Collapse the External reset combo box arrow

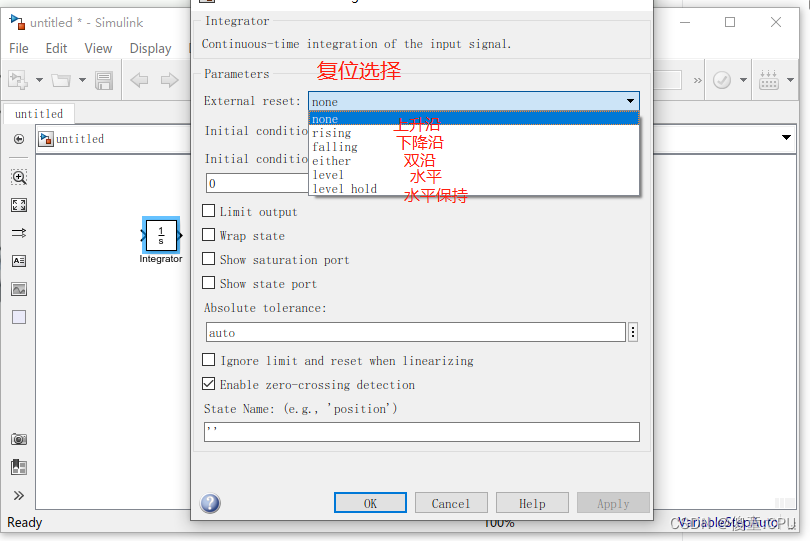(630, 101)
